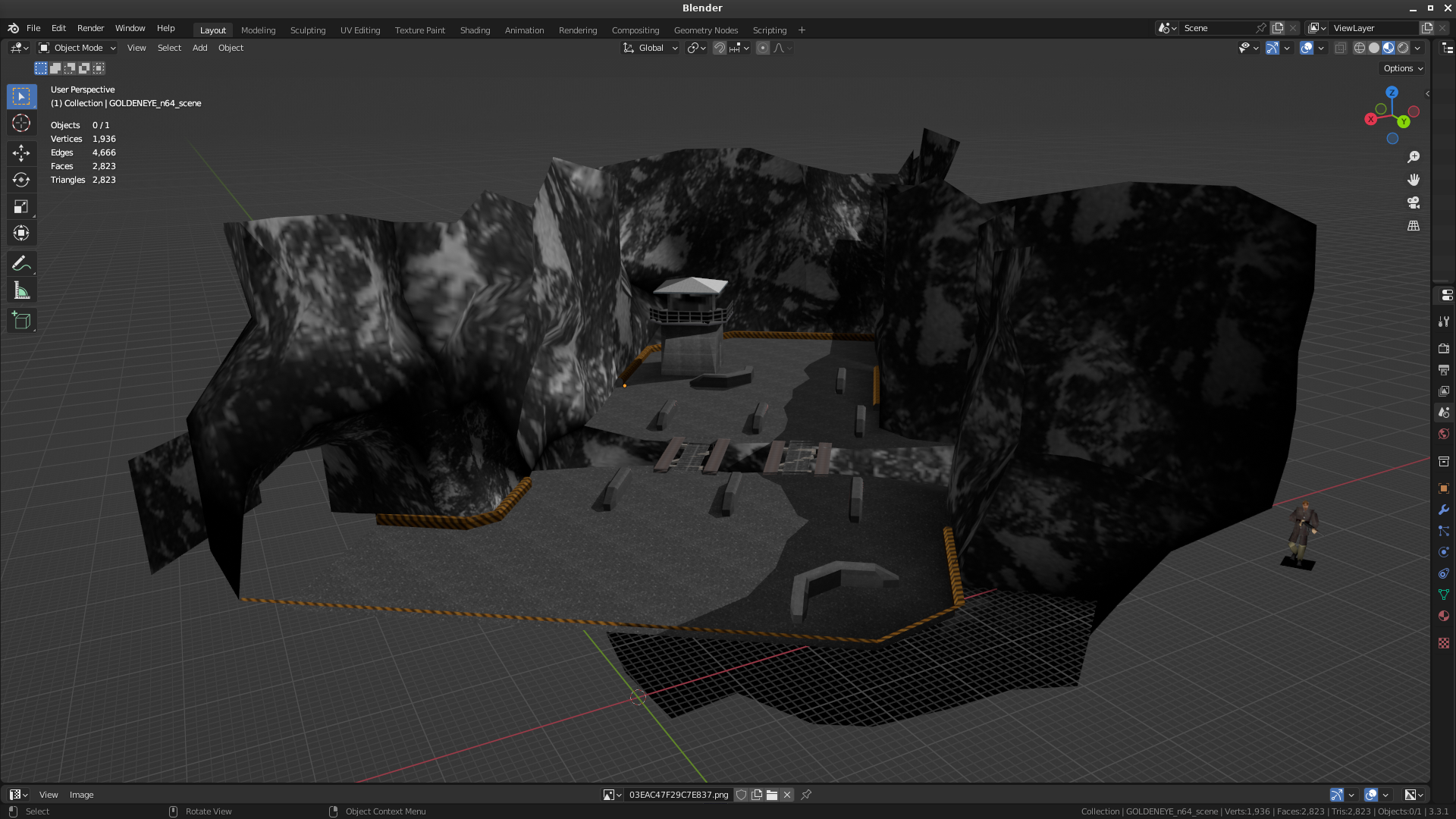
Task: Enable snapping magnet toggle
Action: [x=720, y=48]
